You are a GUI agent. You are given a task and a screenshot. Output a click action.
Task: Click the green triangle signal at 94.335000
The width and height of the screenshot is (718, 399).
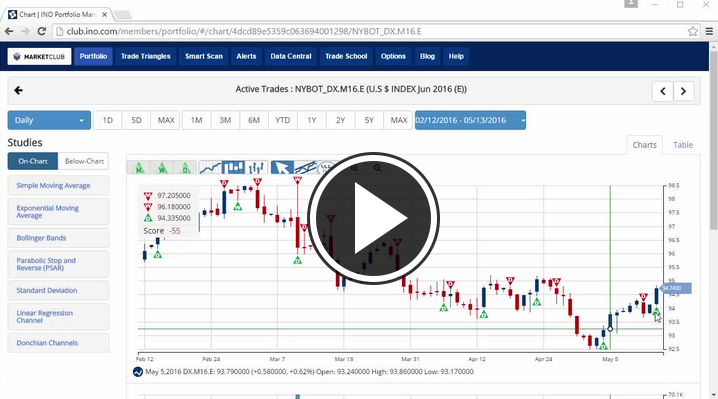tap(148, 218)
